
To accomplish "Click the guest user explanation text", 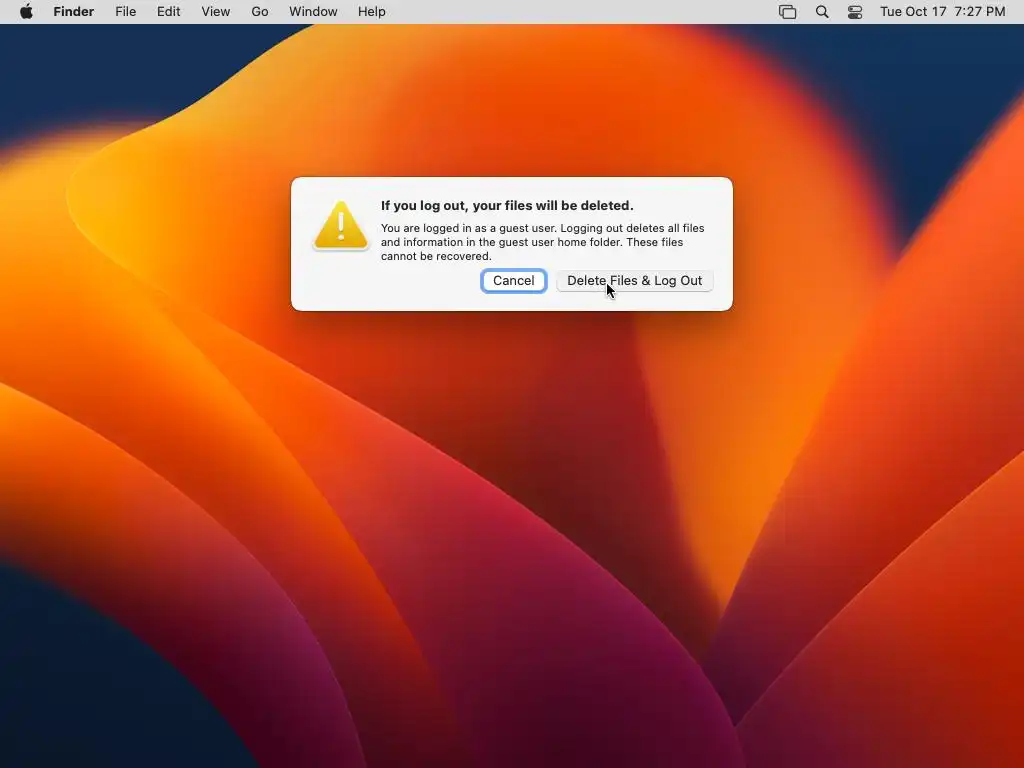I will (542, 242).
